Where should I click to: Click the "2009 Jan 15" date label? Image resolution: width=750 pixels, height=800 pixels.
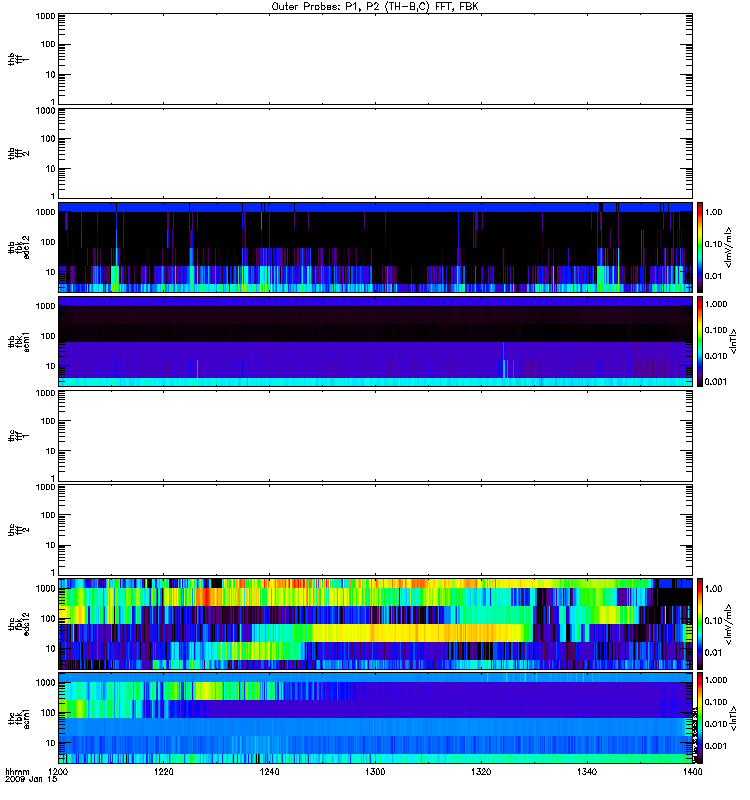coord(31,780)
